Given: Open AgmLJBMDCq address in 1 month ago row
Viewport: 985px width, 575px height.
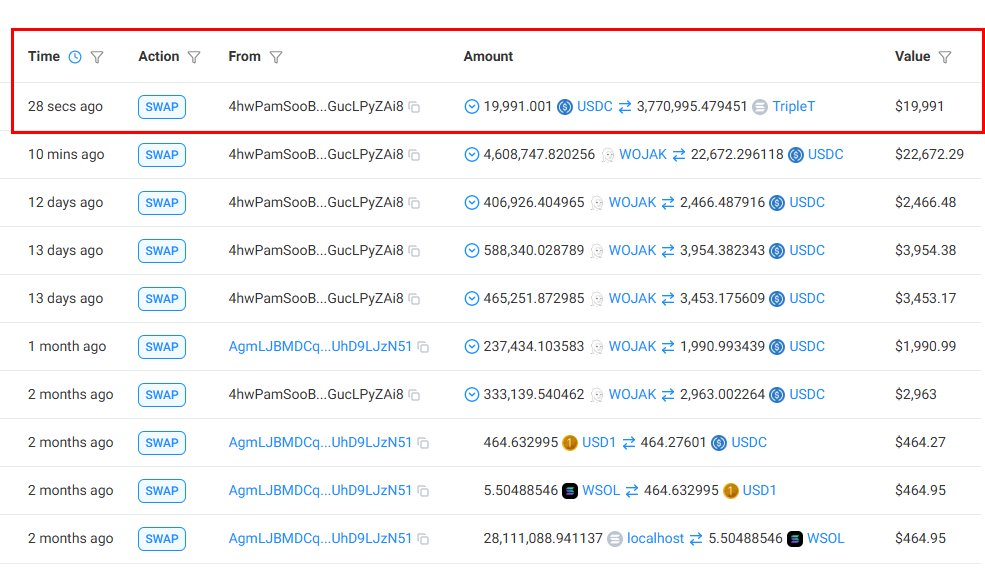Looking at the screenshot, I should [x=320, y=346].
